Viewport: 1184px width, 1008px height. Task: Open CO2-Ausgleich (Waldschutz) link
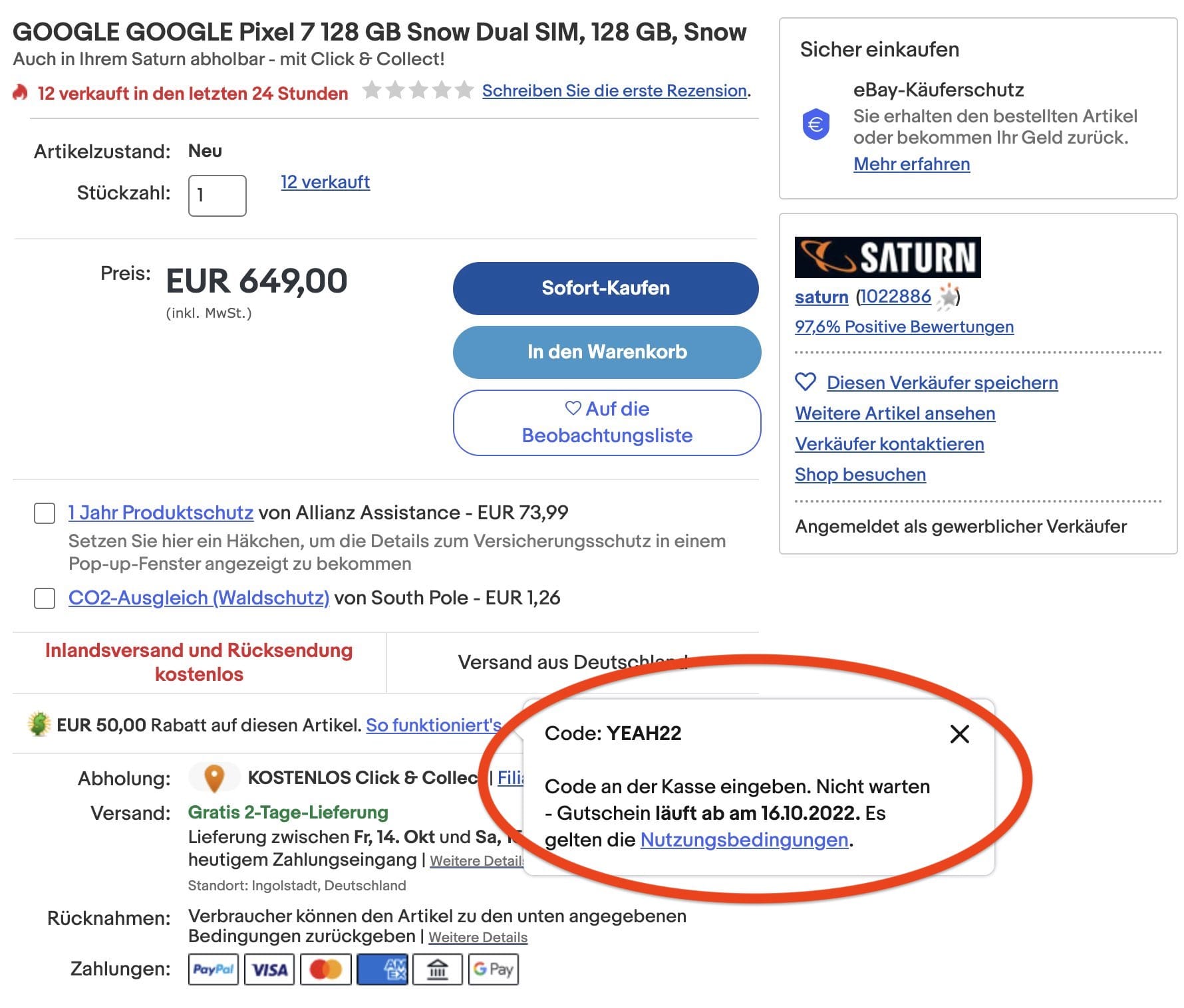tap(199, 598)
